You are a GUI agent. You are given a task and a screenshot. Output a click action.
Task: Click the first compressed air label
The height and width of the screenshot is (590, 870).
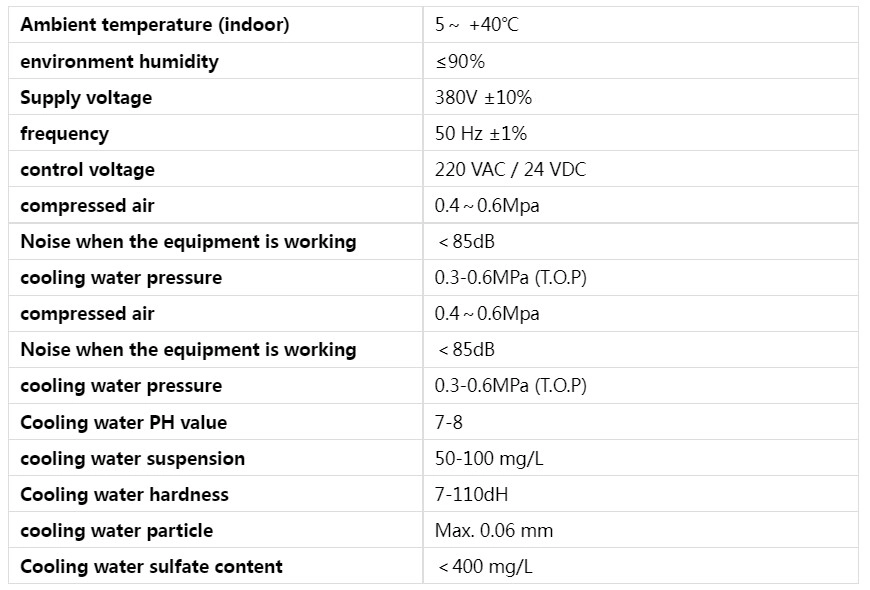(x=87, y=206)
